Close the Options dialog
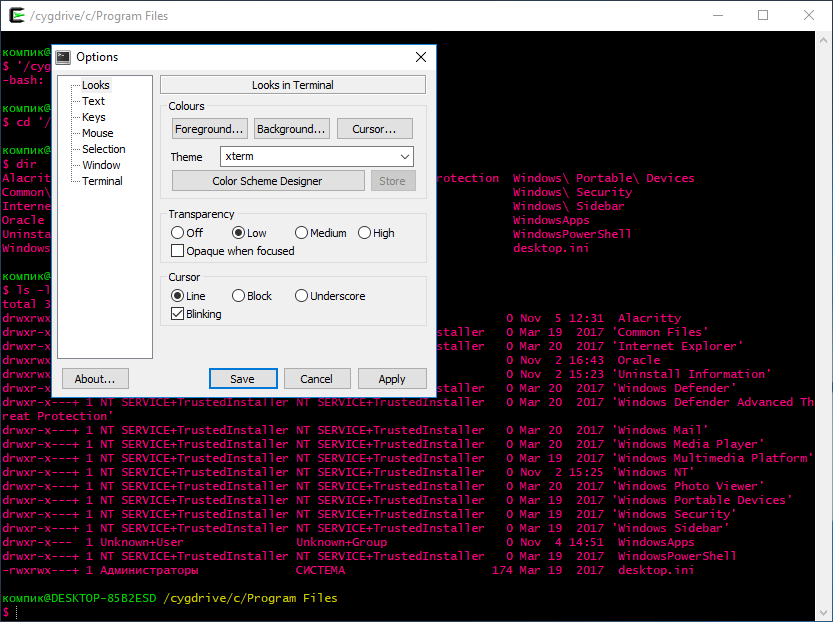Screen dimensions: 833x622 tap(421, 57)
